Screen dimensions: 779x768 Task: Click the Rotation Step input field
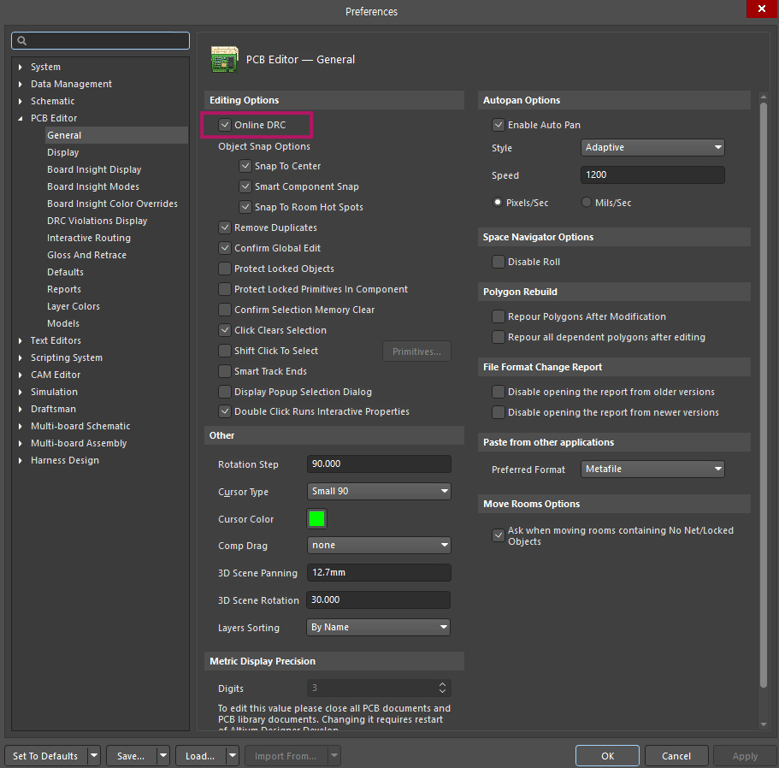coord(379,463)
